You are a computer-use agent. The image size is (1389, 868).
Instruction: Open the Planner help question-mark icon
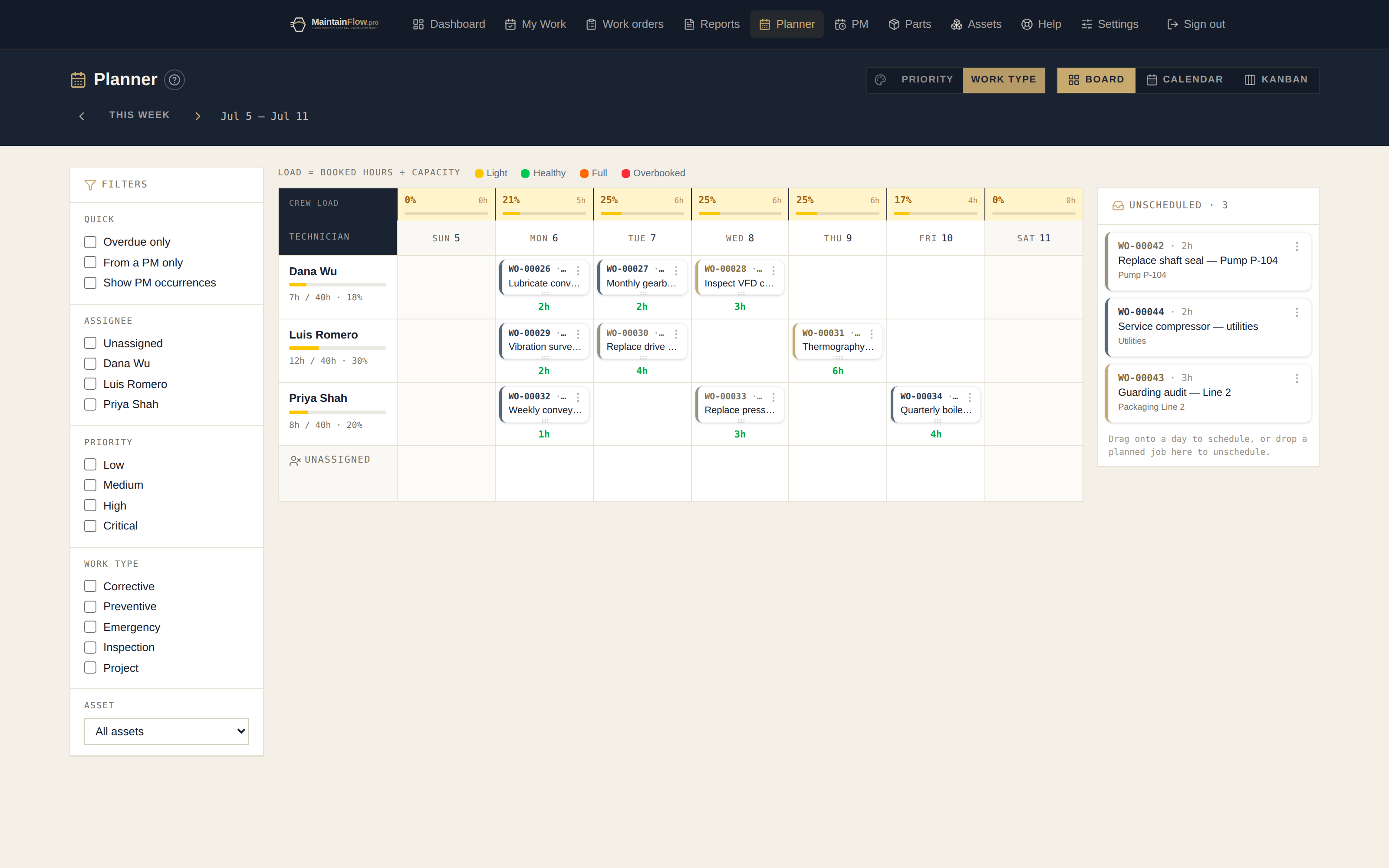pyautogui.click(x=174, y=80)
